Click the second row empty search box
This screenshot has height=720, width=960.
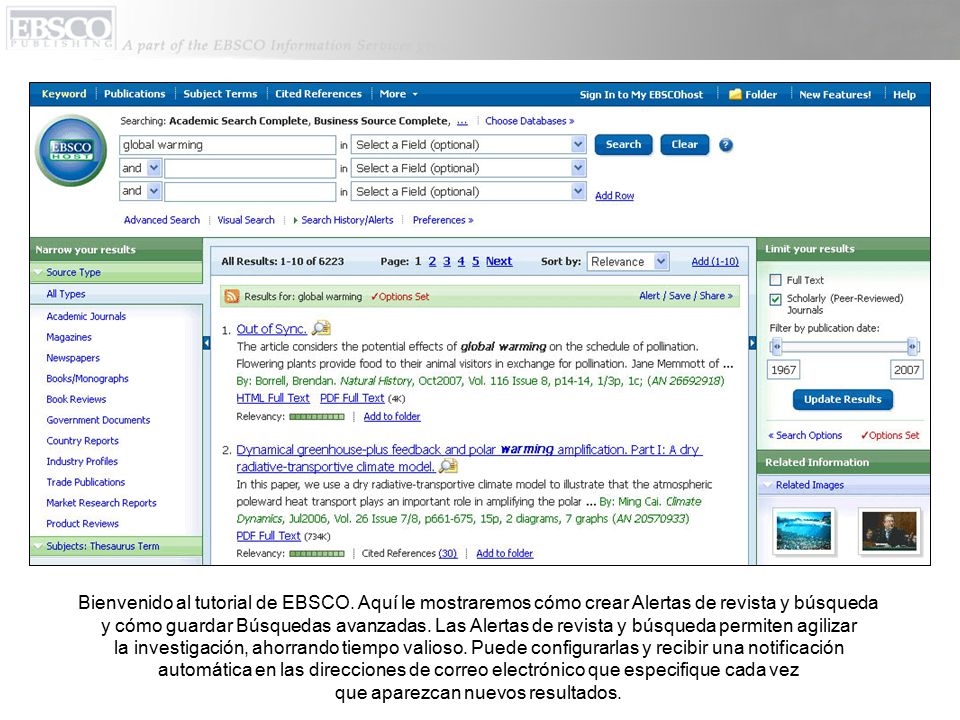tap(250, 168)
